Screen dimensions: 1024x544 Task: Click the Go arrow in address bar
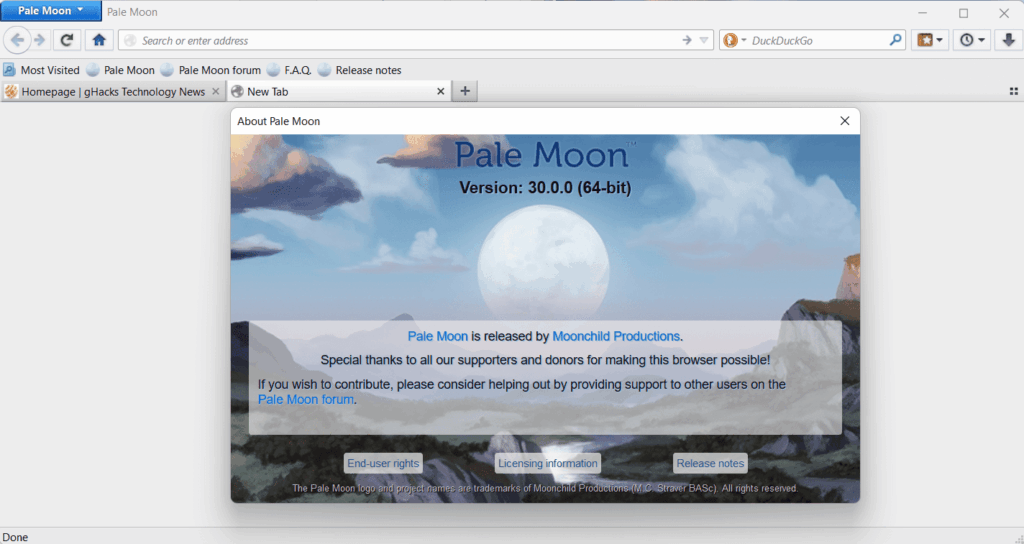pyautogui.click(x=687, y=40)
